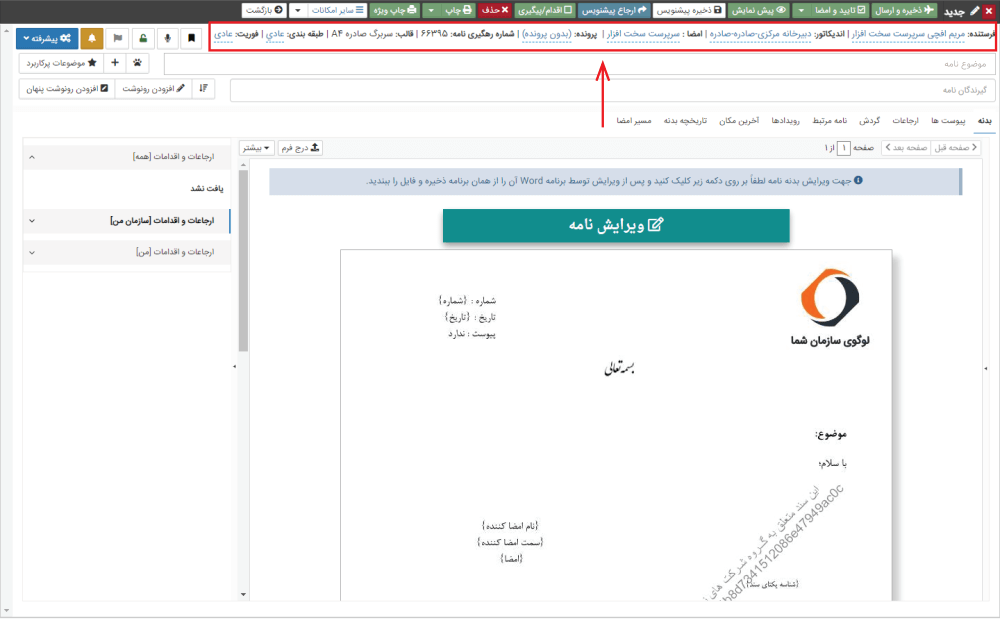
Task: Select the بدنه tab
Action: [985, 121]
